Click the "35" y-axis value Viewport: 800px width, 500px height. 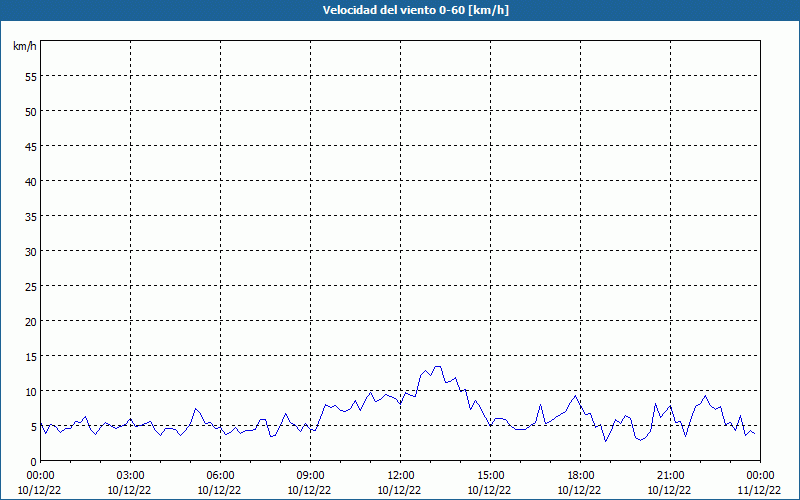(31, 216)
